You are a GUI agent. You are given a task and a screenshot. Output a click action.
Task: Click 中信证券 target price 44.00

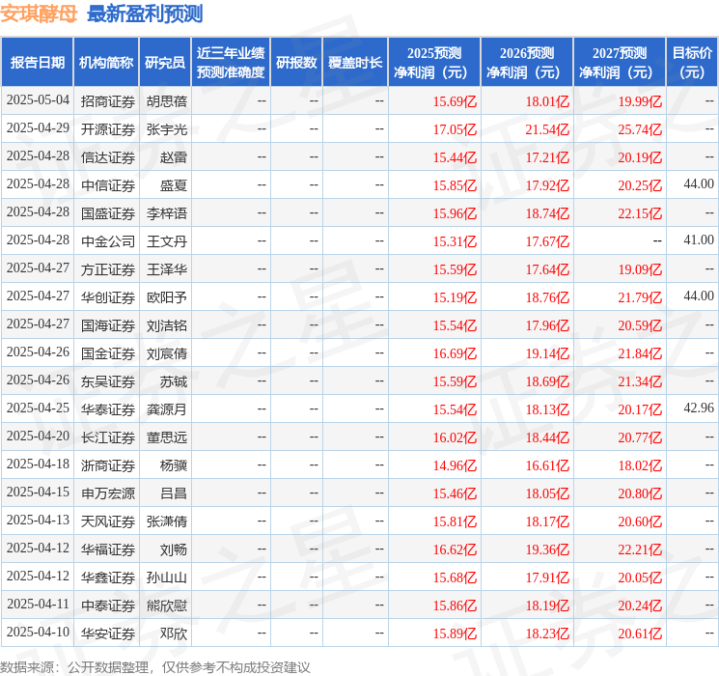698,184
